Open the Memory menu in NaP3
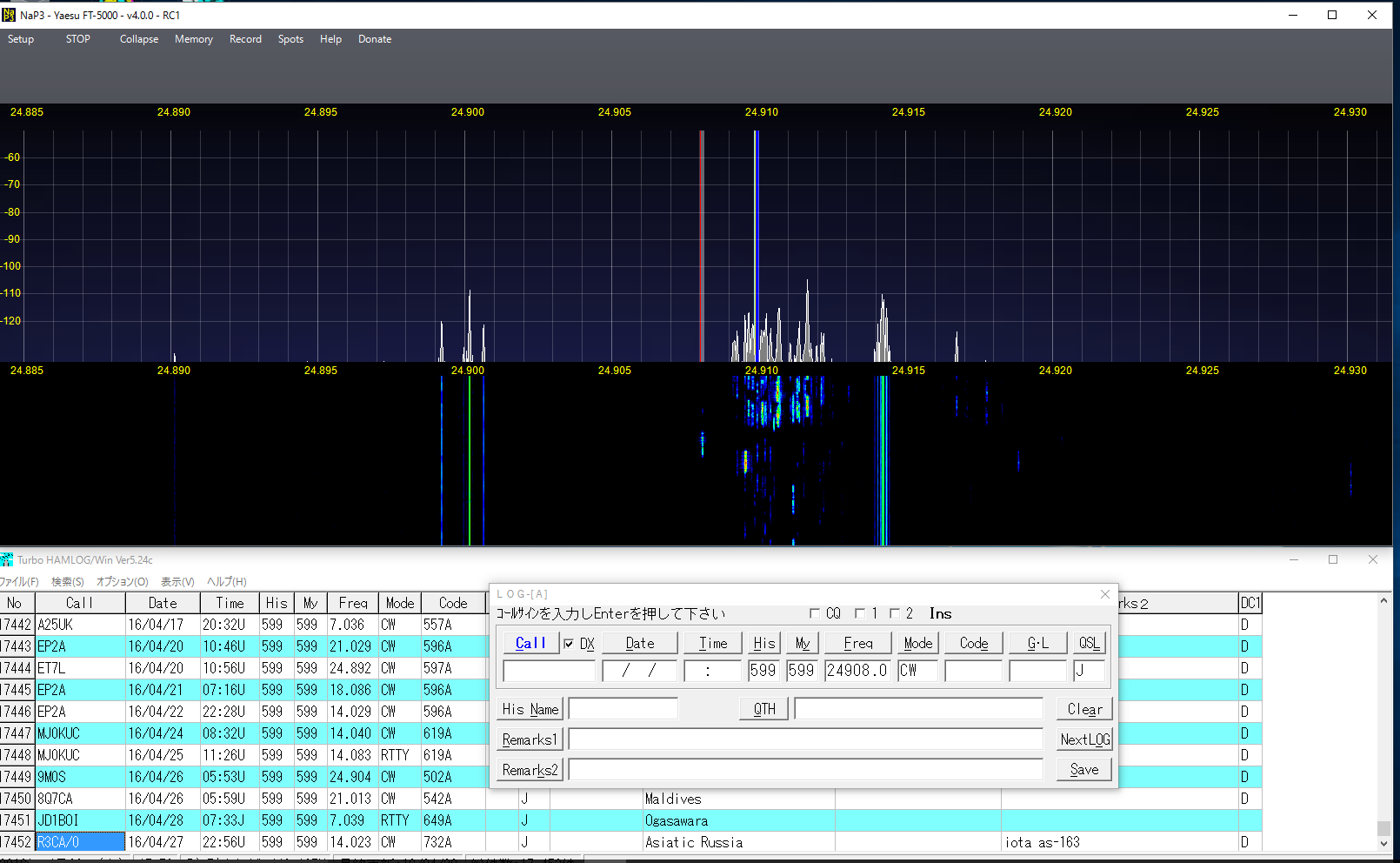The height and width of the screenshot is (863, 1400). [194, 39]
